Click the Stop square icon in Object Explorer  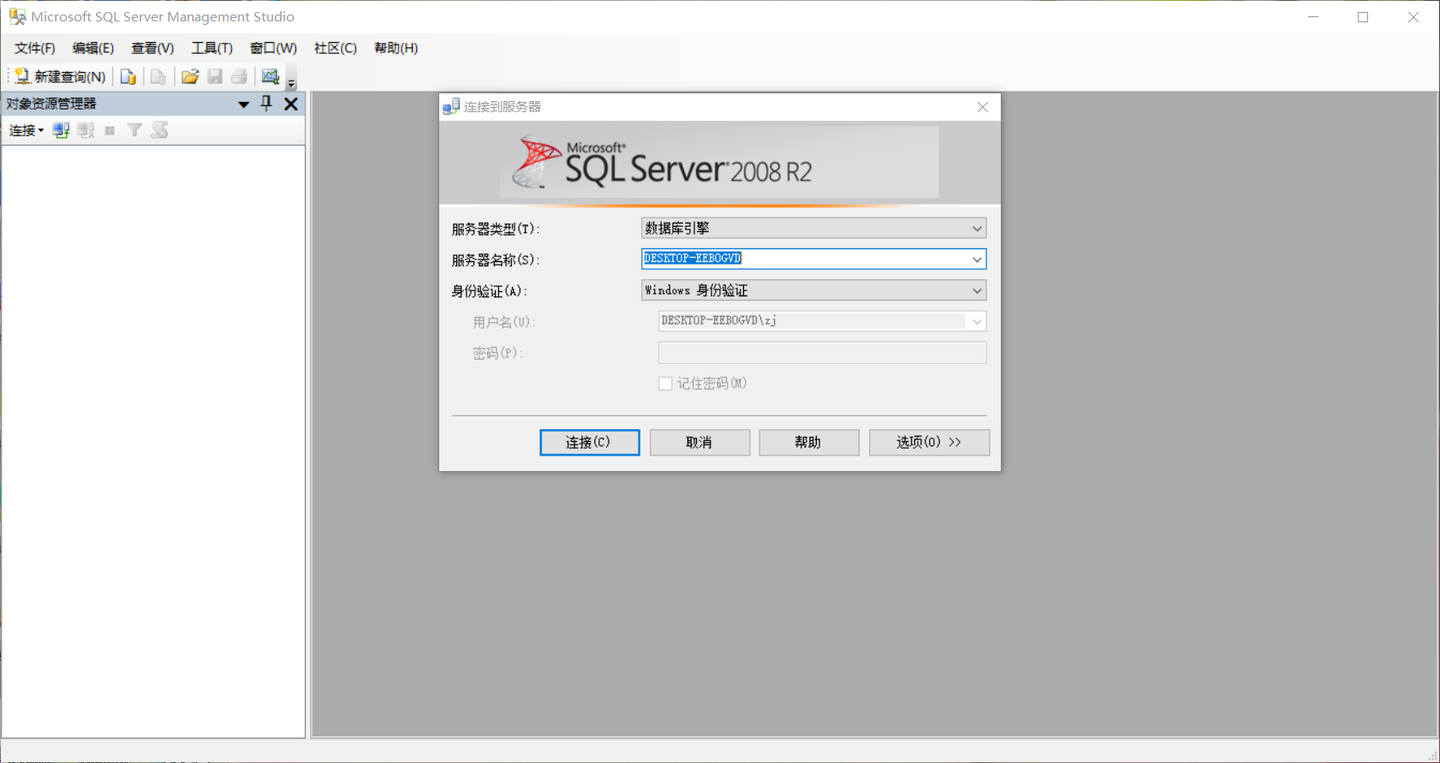click(x=110, y=130)
